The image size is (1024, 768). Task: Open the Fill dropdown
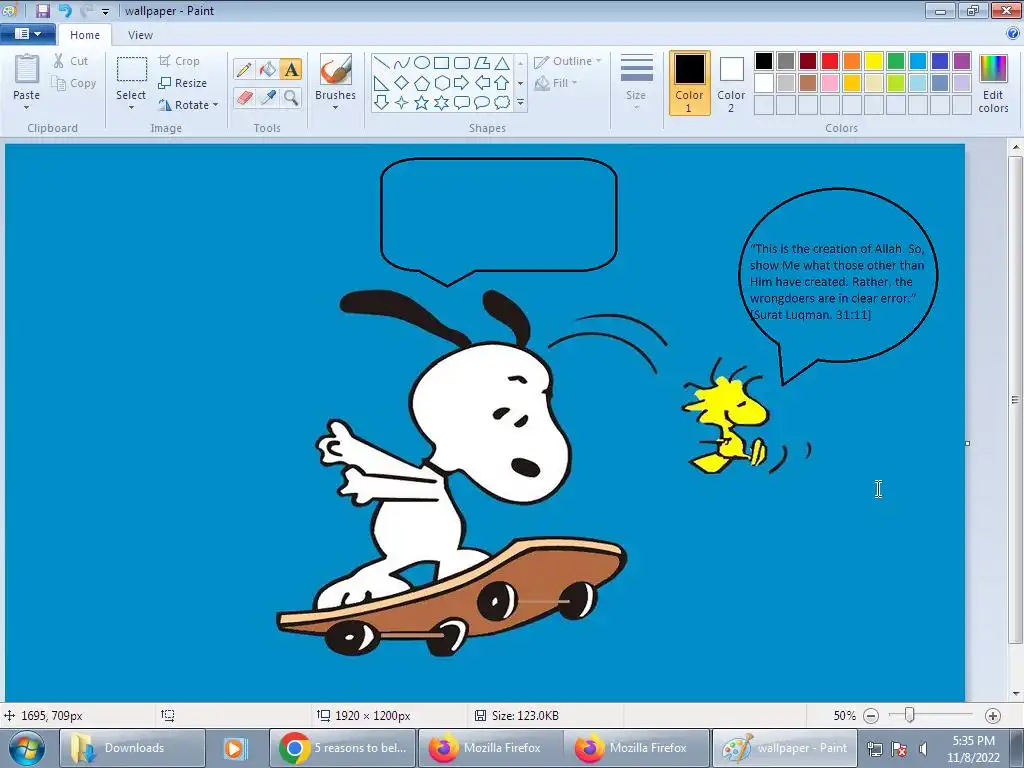pyautogui.click(x=556, y=83)
